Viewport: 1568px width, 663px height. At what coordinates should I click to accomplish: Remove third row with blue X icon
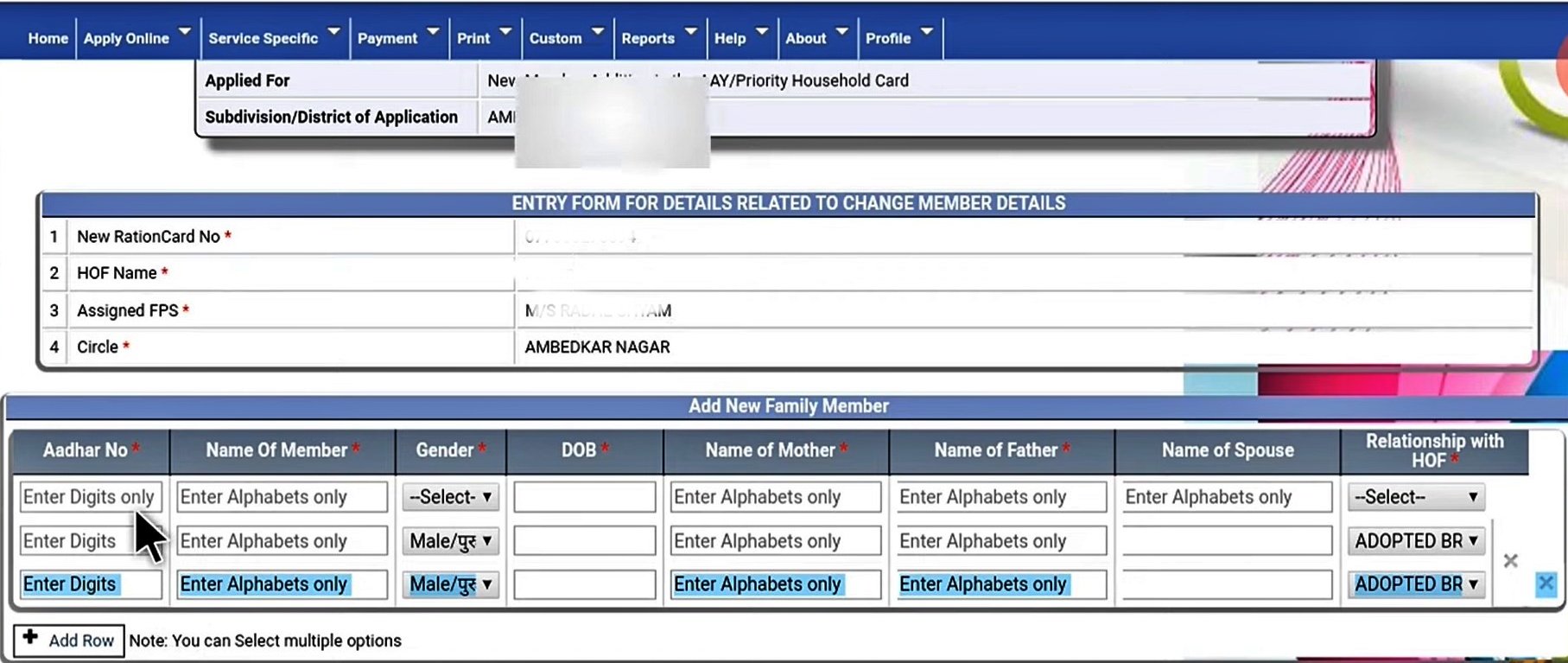tap(1546, 583)
